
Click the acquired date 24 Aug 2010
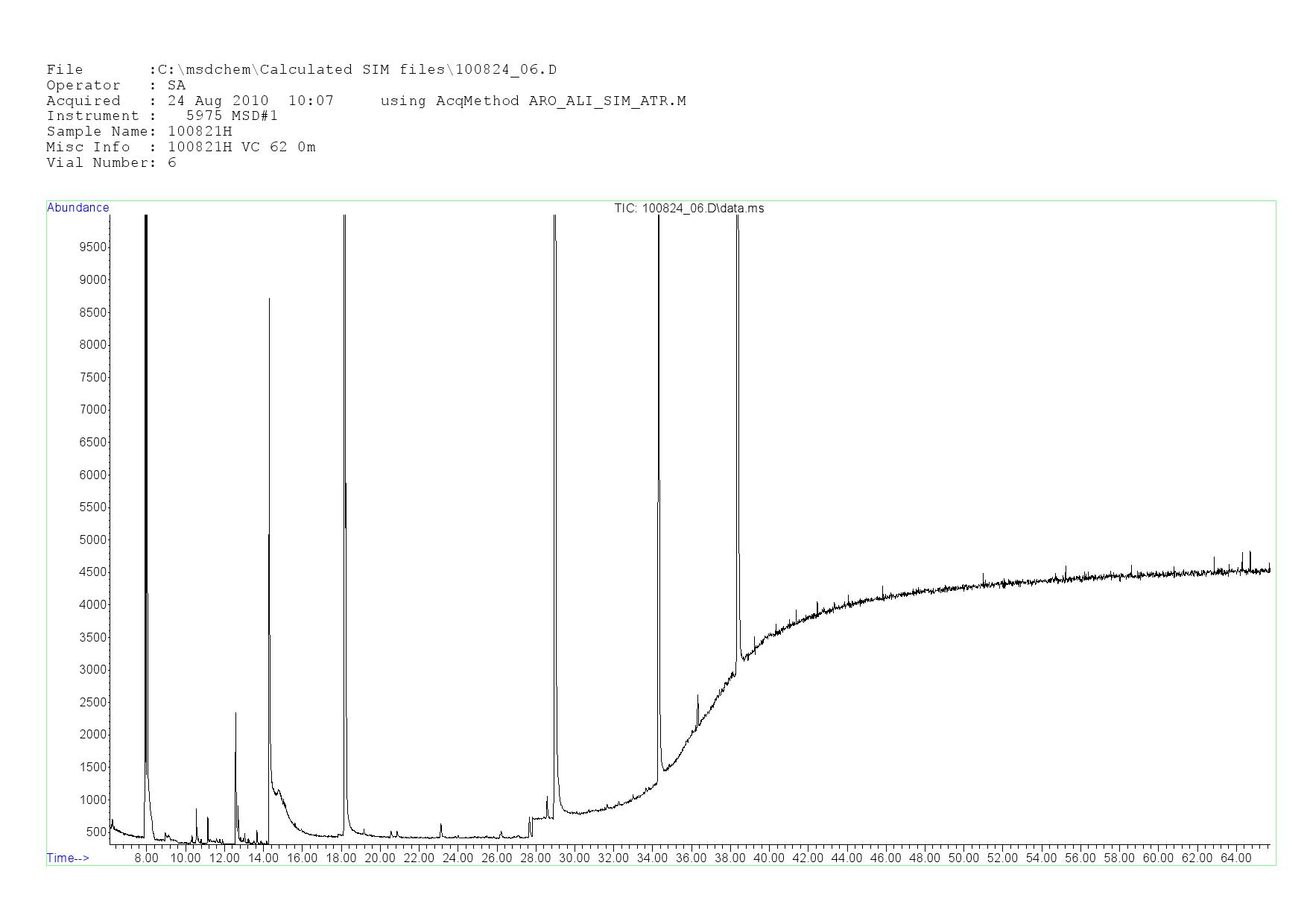(218, 101)
